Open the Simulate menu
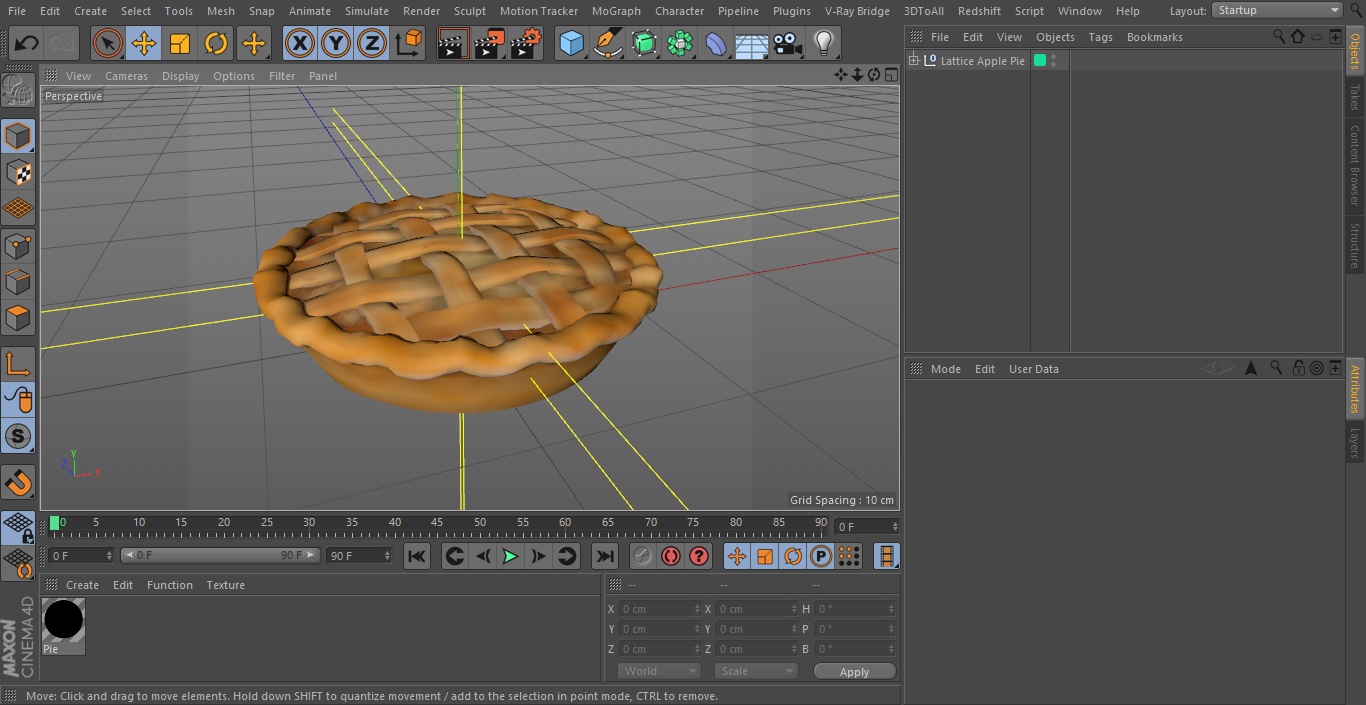Screen dimensions: 1366x705 (x=366, y=11)
